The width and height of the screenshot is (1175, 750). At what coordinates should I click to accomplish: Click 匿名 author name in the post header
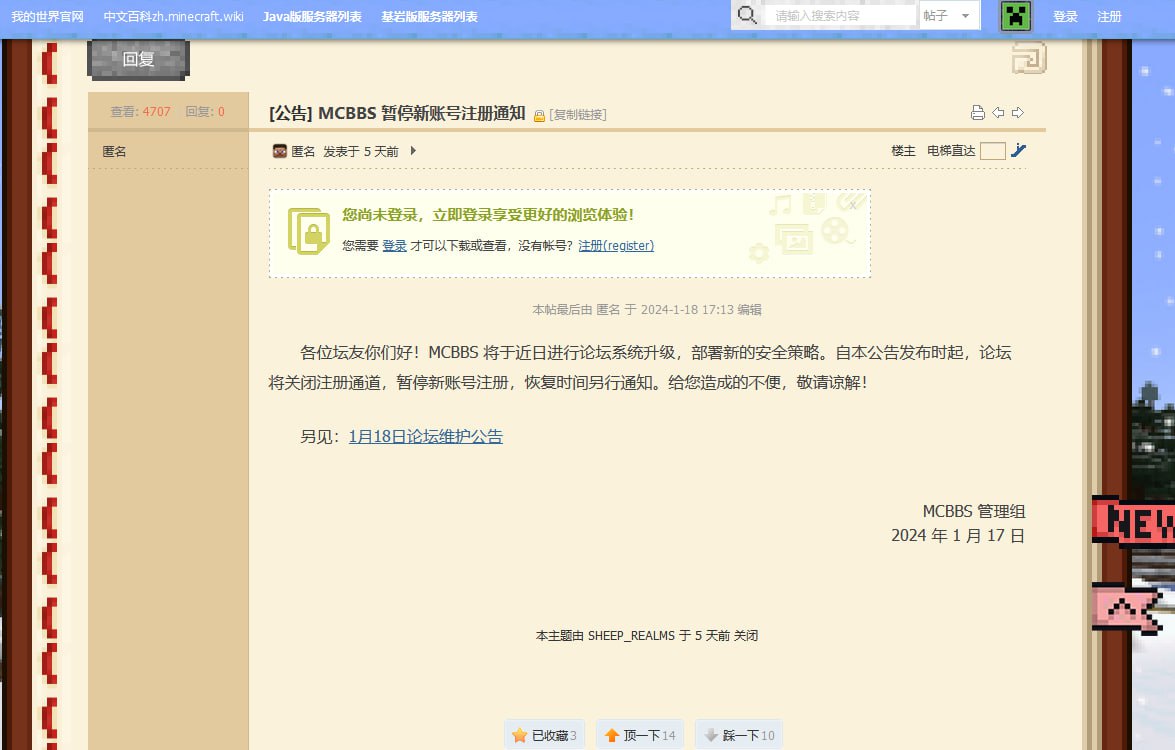(303, 151)
